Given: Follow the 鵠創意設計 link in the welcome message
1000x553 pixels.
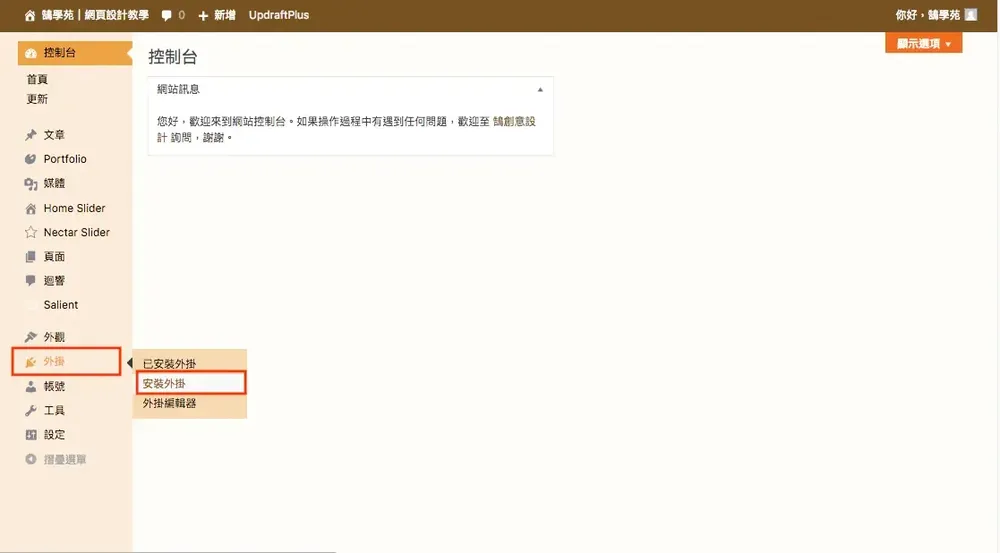Looking at the screenshot, I should coord(514,121).
